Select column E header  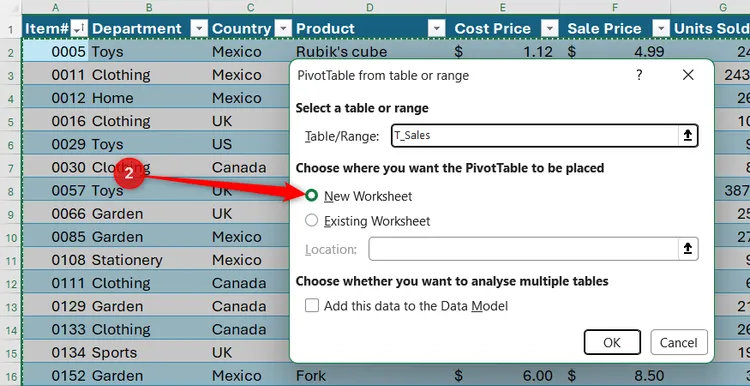[503, 7]
